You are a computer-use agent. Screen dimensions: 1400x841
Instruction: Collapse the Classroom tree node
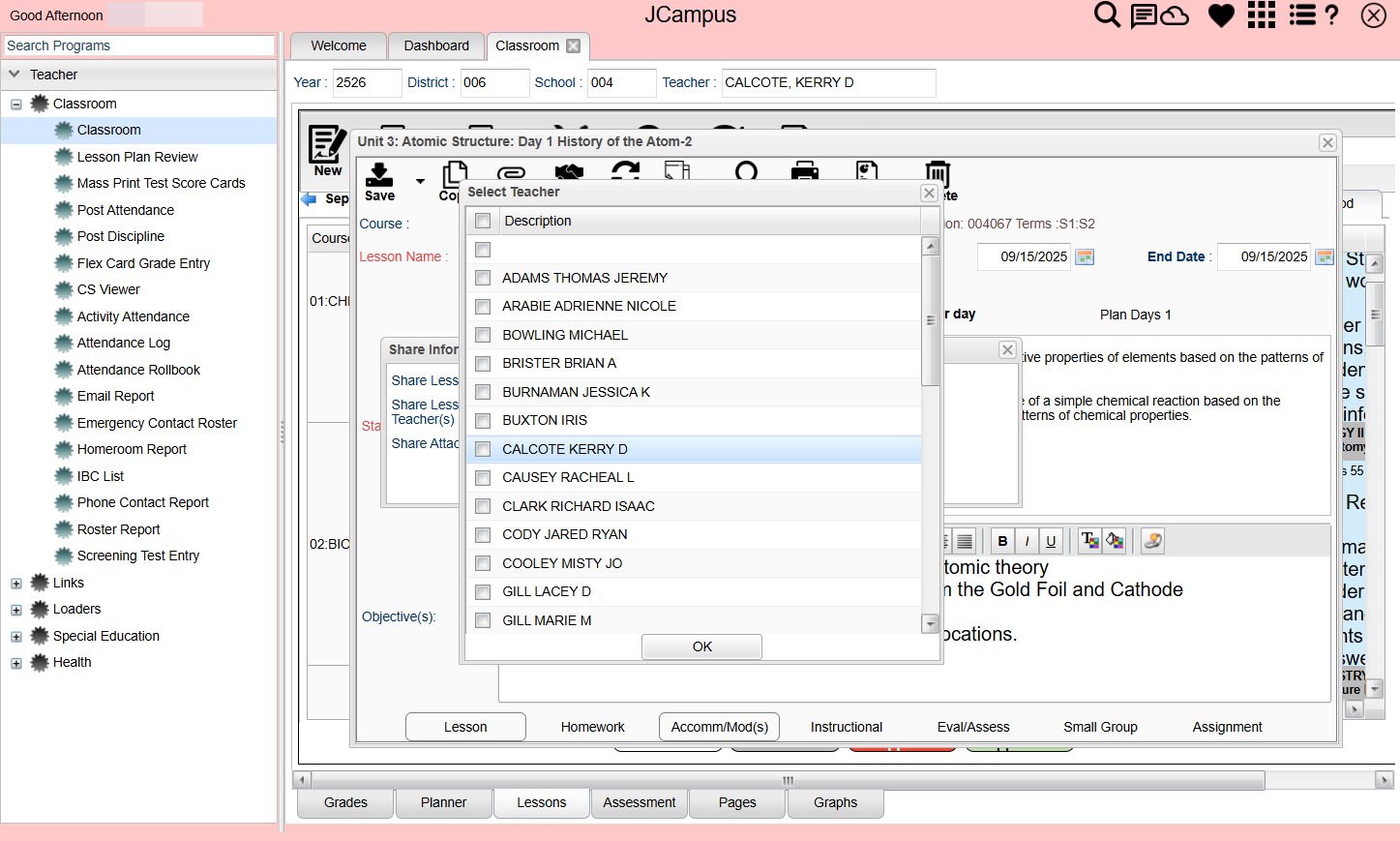pyautogui.click(x=16, y=105)
